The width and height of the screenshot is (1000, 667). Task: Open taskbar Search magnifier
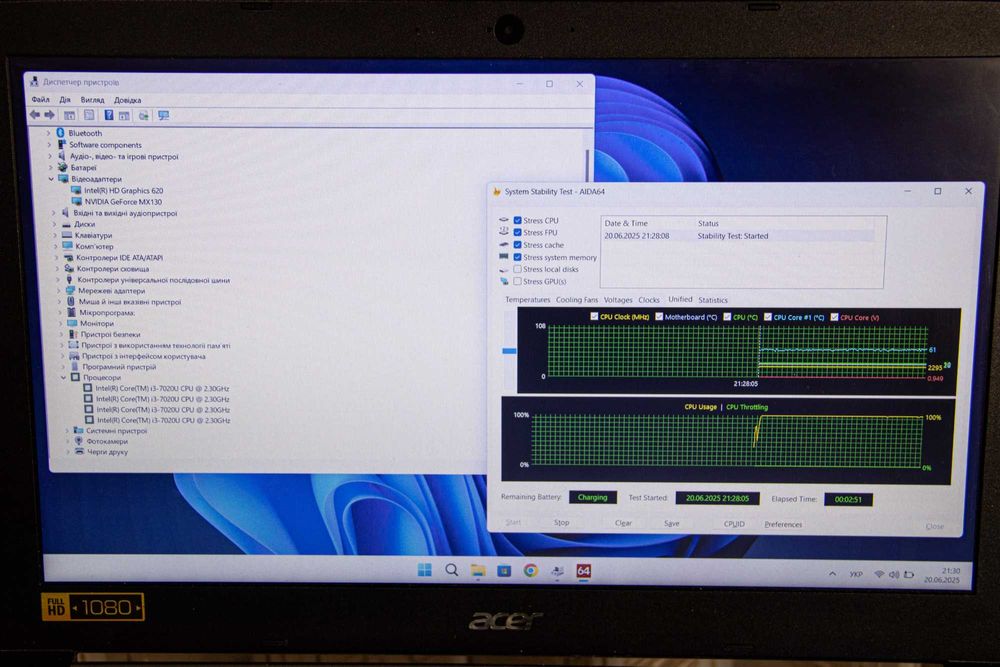[x=452, y=570]
